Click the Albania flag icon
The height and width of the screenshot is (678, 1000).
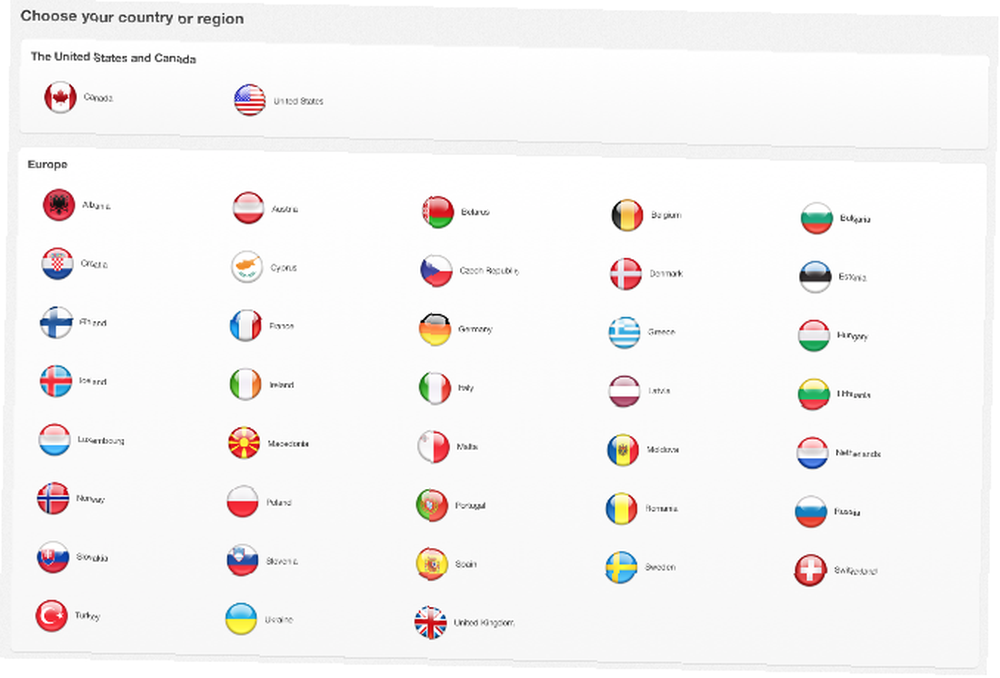(59, 205)
